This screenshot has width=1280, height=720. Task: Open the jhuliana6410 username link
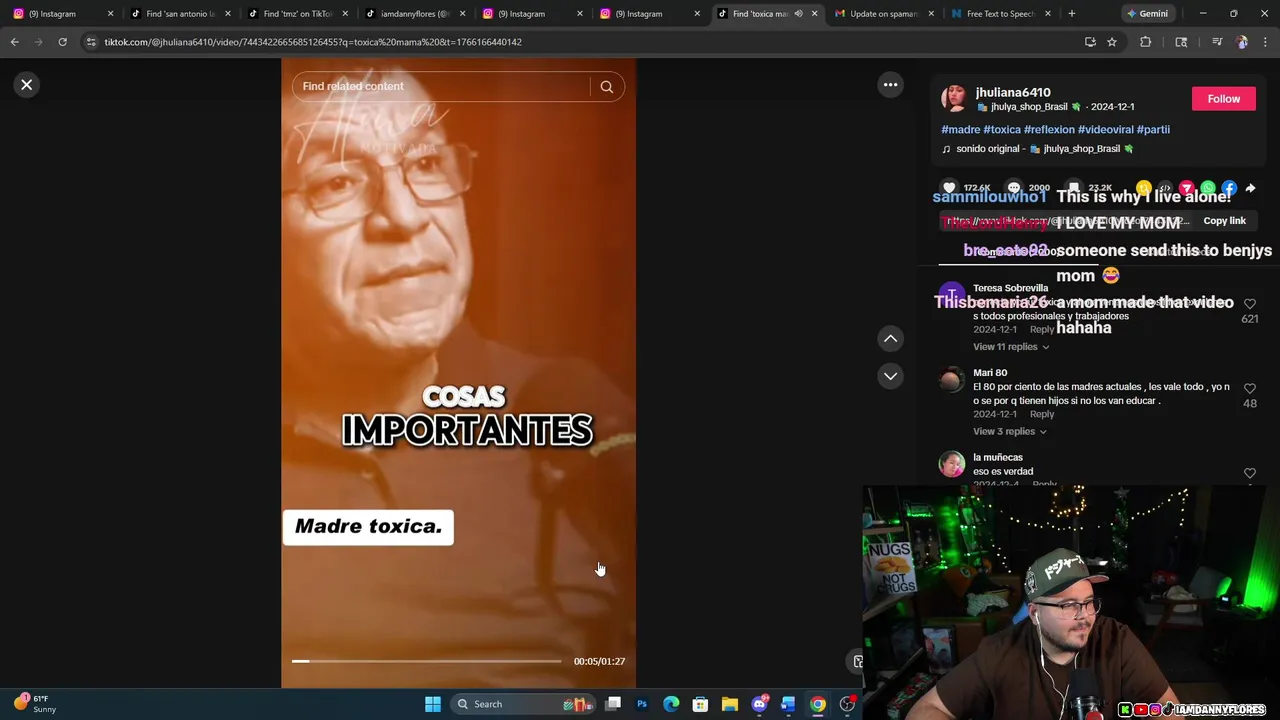point(1013,92)
